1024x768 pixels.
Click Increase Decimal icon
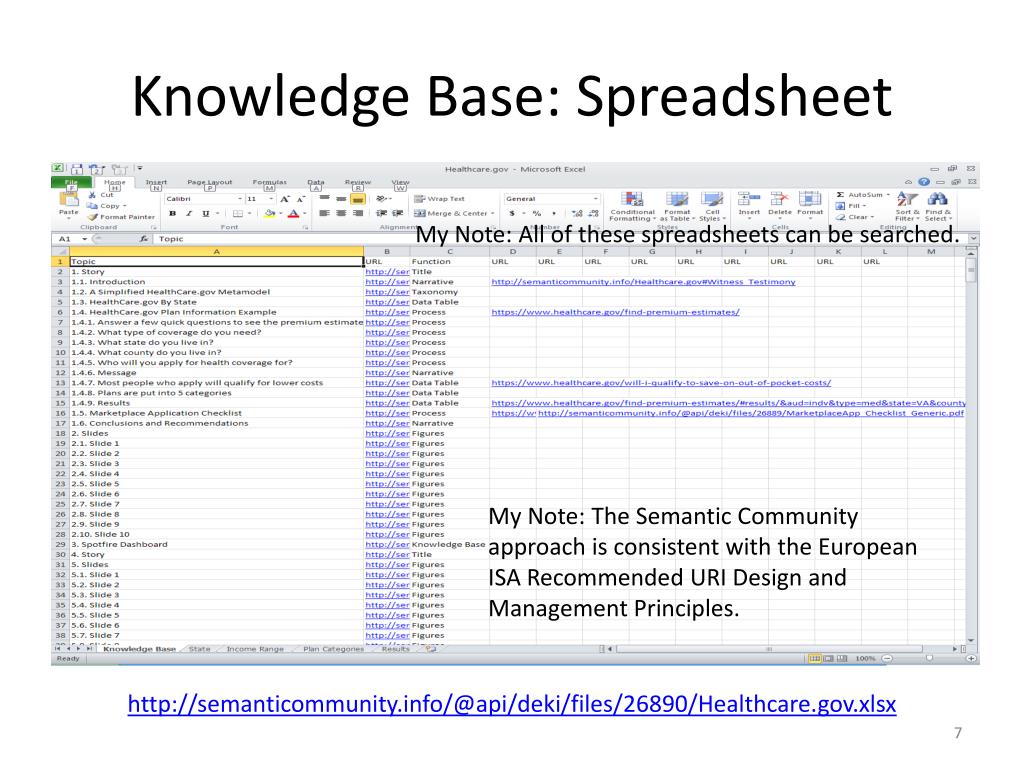577,214
